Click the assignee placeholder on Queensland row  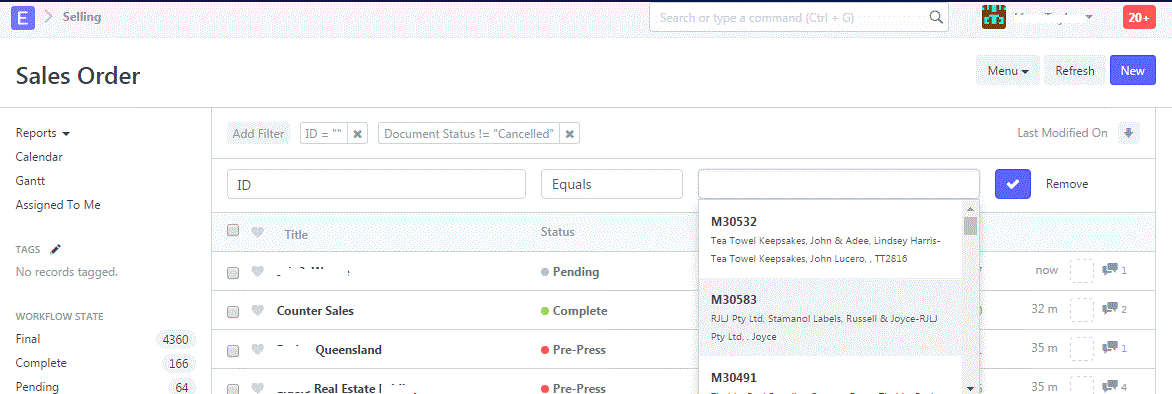[1082, 348]
